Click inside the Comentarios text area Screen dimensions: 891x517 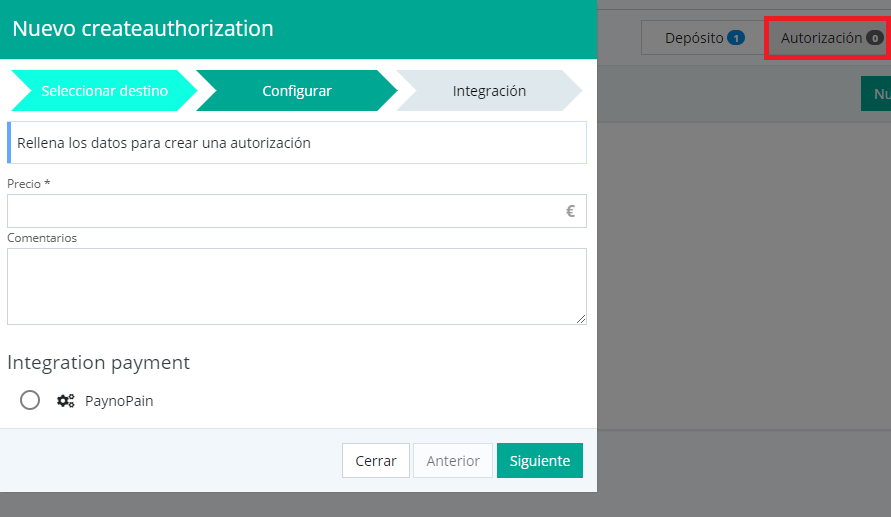click(x=296, y=286)
